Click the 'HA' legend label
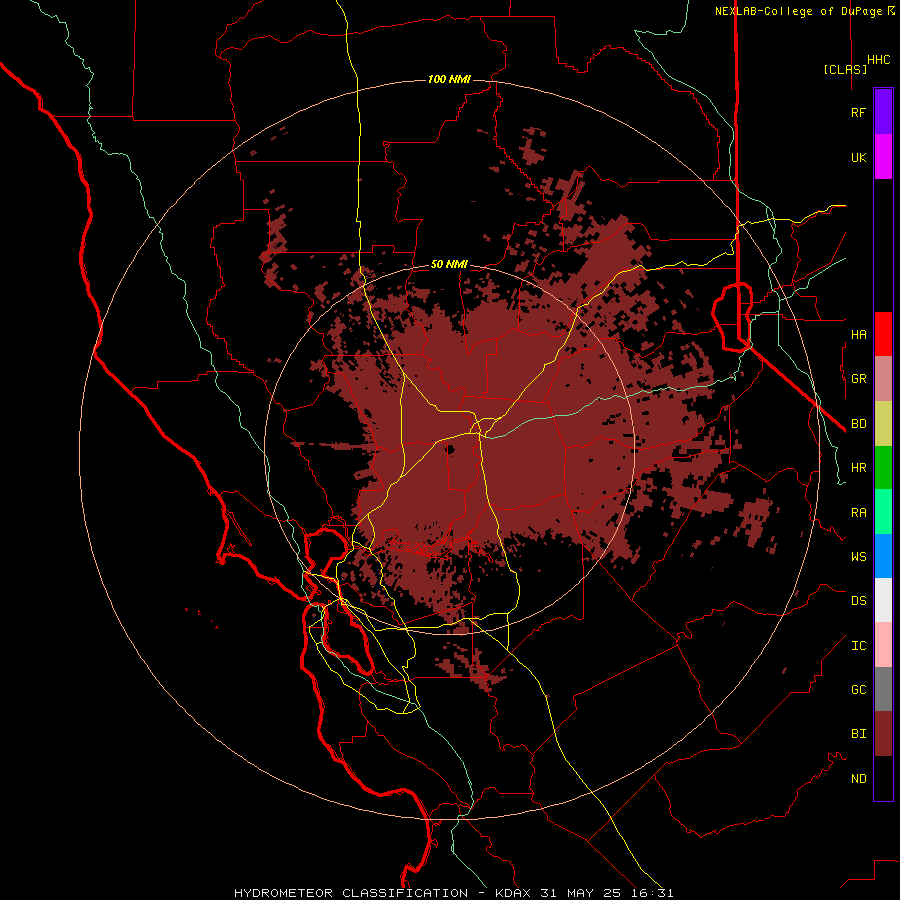This screenshot has height=900, width=900. [x=858, y=334]
